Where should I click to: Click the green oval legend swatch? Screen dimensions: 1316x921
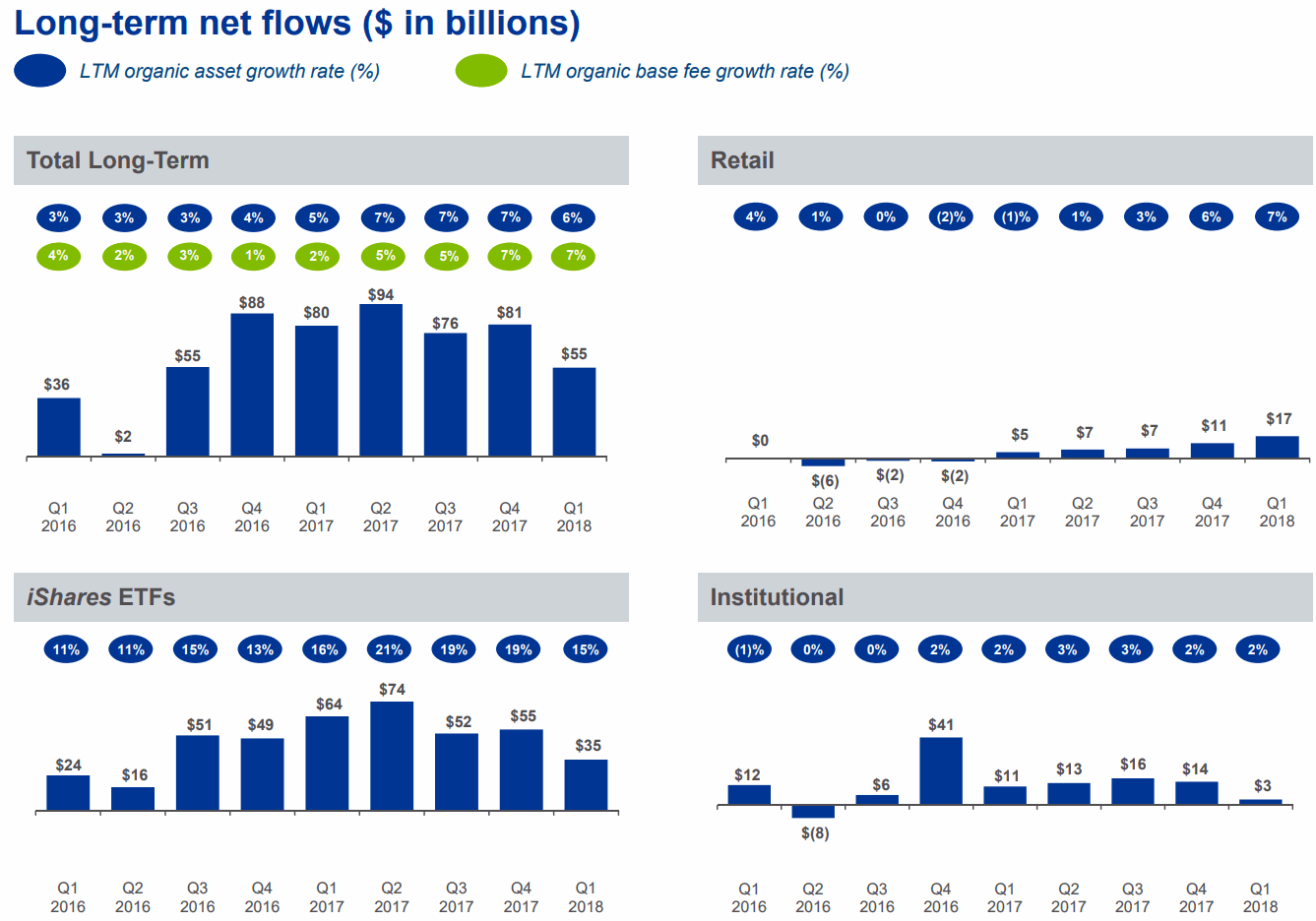(481, 71)
